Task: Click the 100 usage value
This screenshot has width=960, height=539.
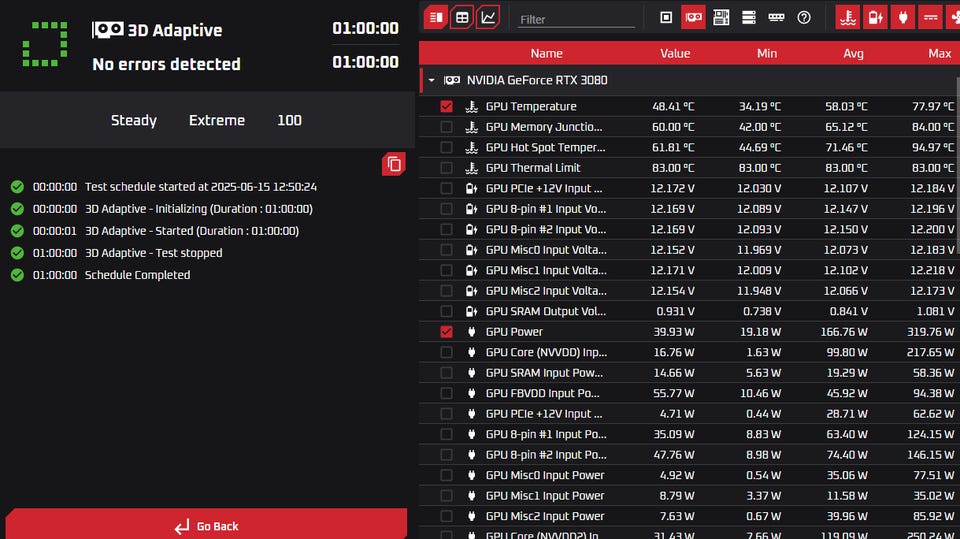Action: coord(289,121)
